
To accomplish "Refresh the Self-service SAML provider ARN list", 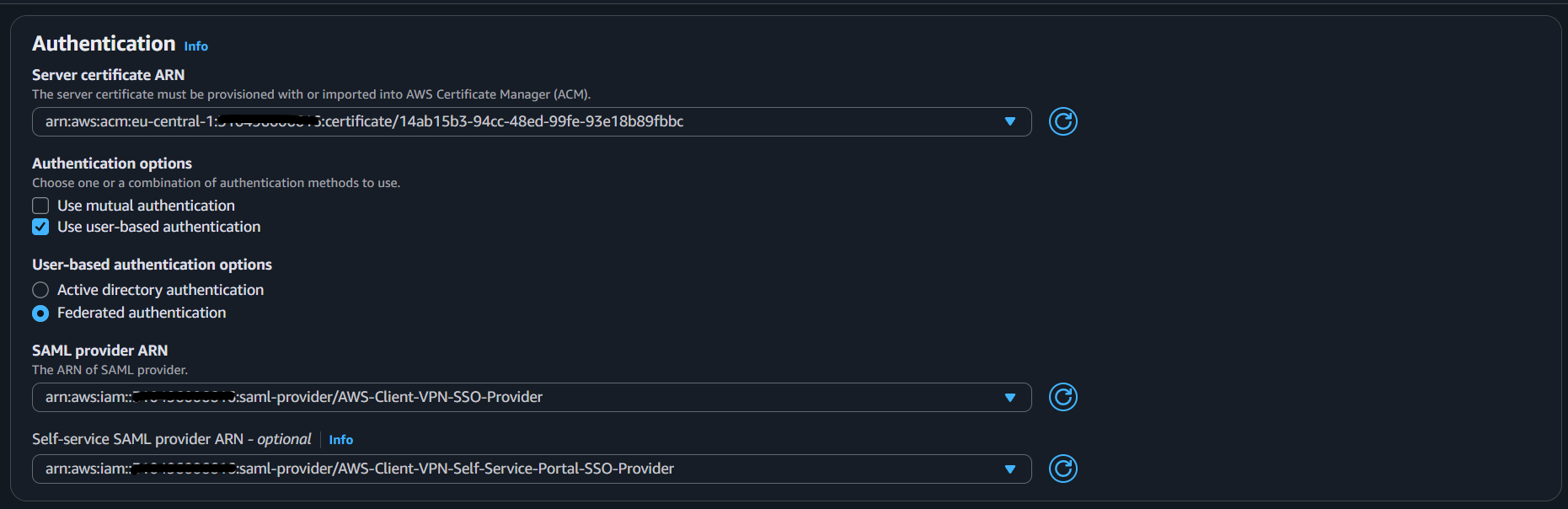I will click(x=1062, y=469).
